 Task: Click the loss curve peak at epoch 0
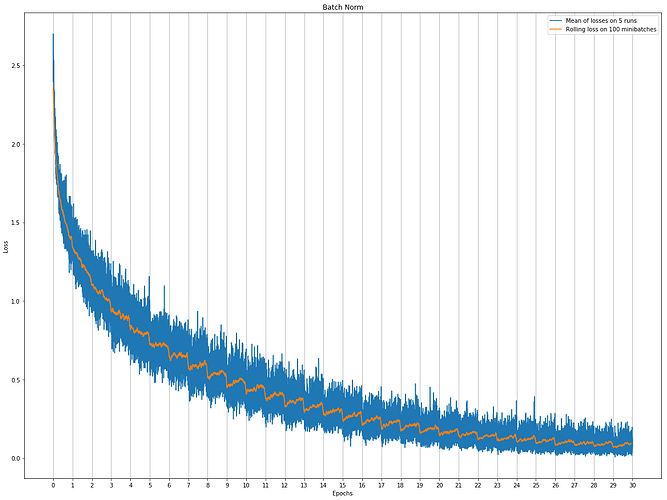point(53,35)
